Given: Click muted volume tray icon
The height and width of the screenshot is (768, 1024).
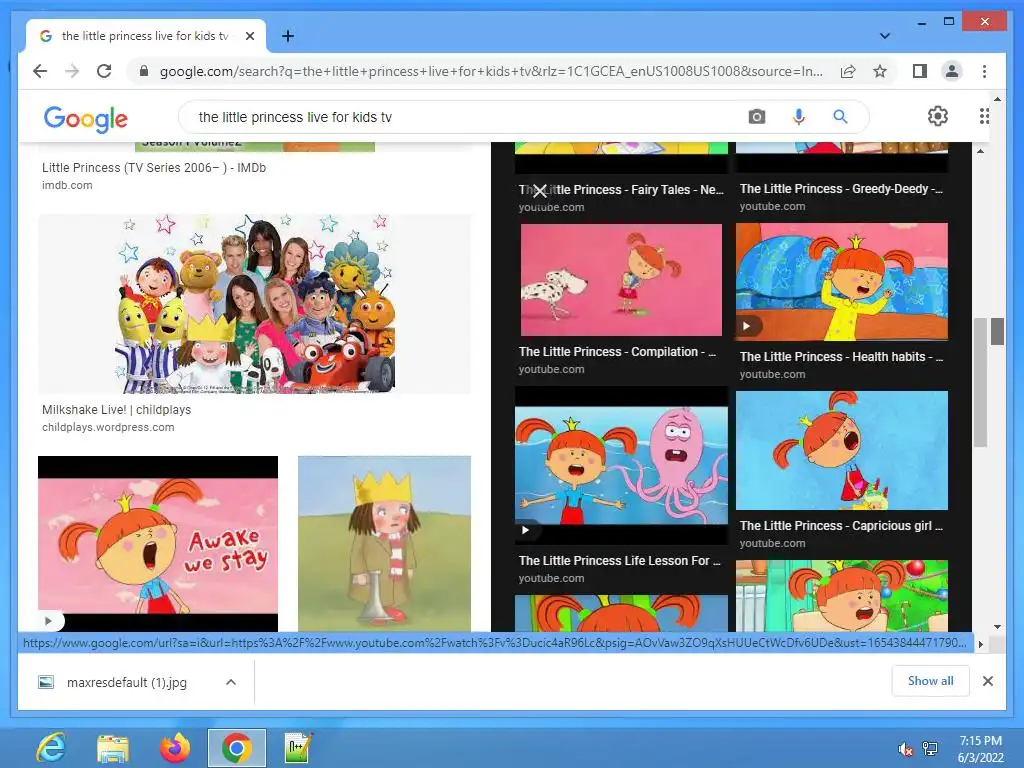Looking at the screenshot, I should [x=905, y=749].
